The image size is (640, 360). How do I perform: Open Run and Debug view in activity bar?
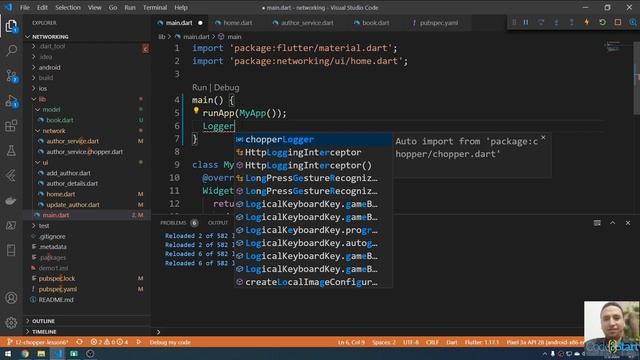click(11, 101)
